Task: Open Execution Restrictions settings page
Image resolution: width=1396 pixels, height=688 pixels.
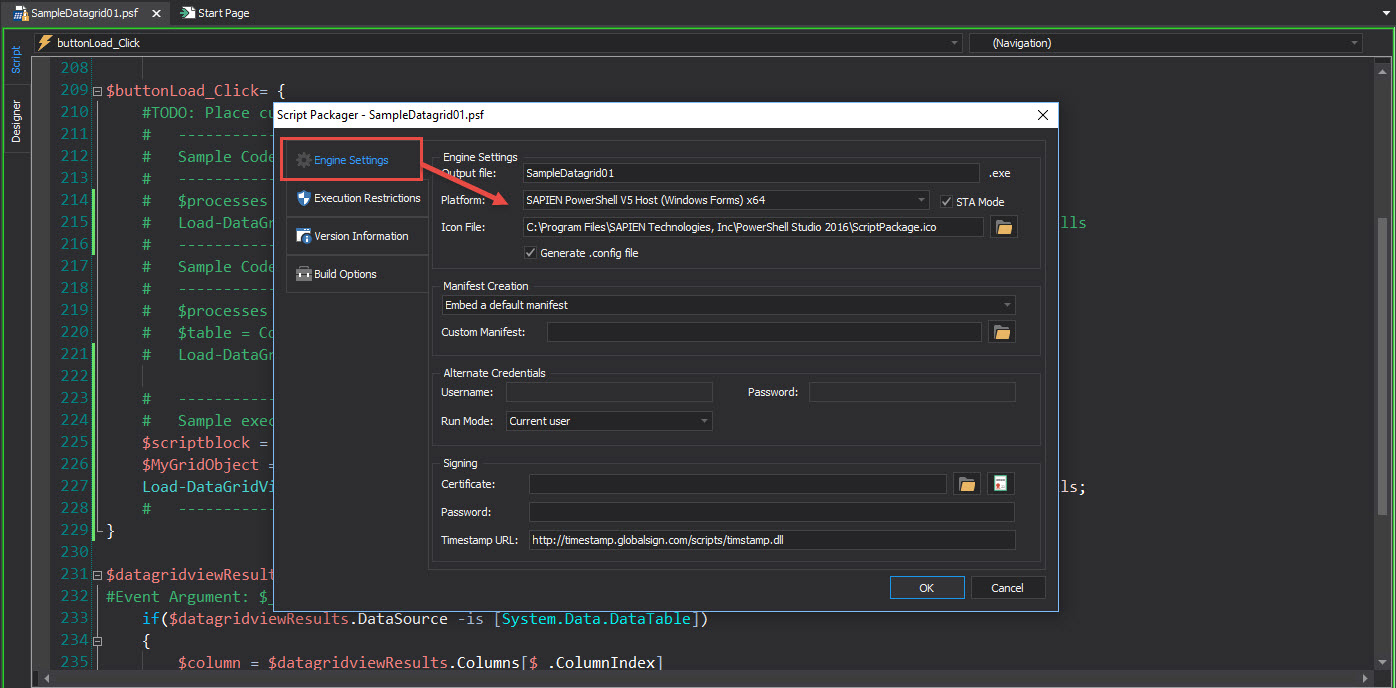Action: (358, 198)
